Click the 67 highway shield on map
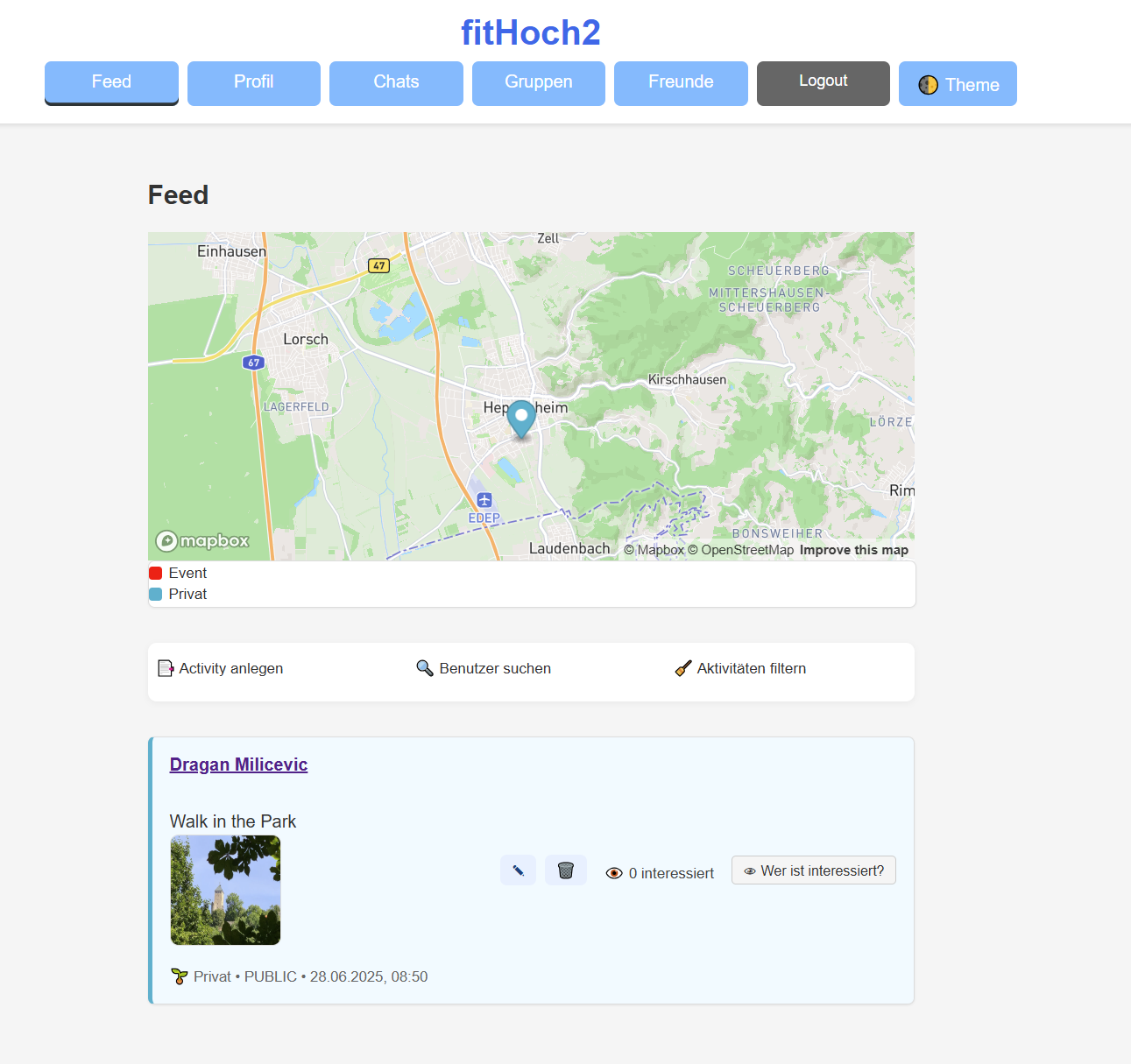 pyautogui.click(x=253, y=363)
